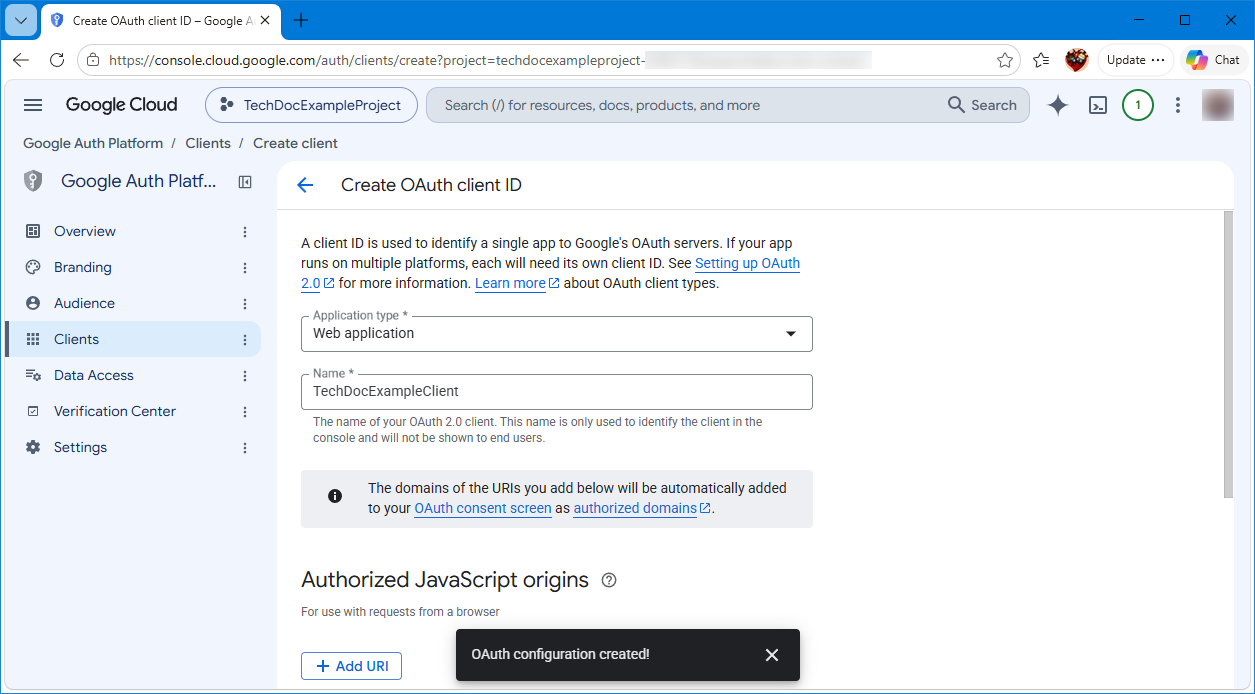Go to Google Auth Platform breadcrumb
Screen dimensions: 1255x694
[x=93, y=143]
